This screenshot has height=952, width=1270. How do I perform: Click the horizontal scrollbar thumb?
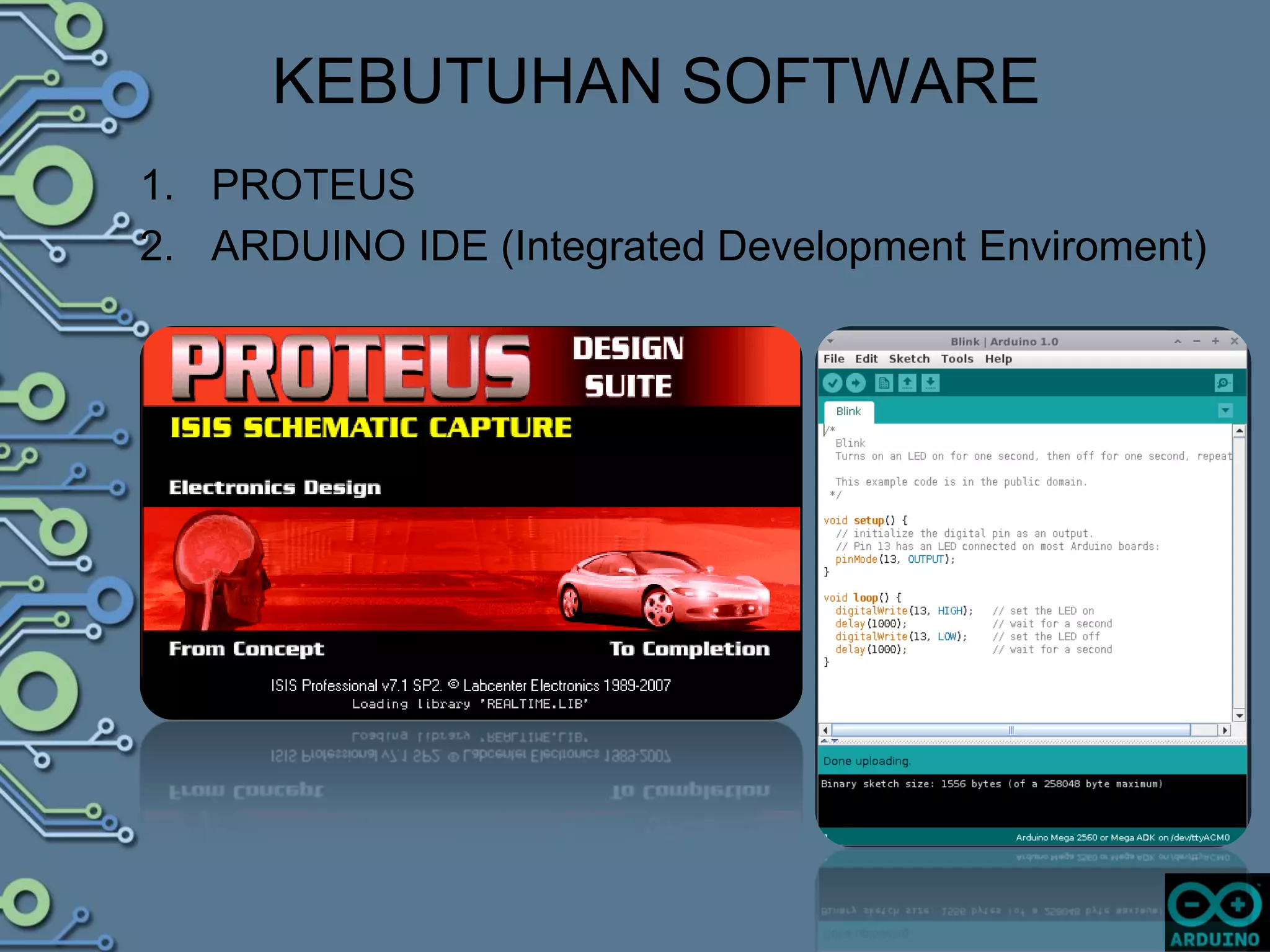click(1011, 730)
